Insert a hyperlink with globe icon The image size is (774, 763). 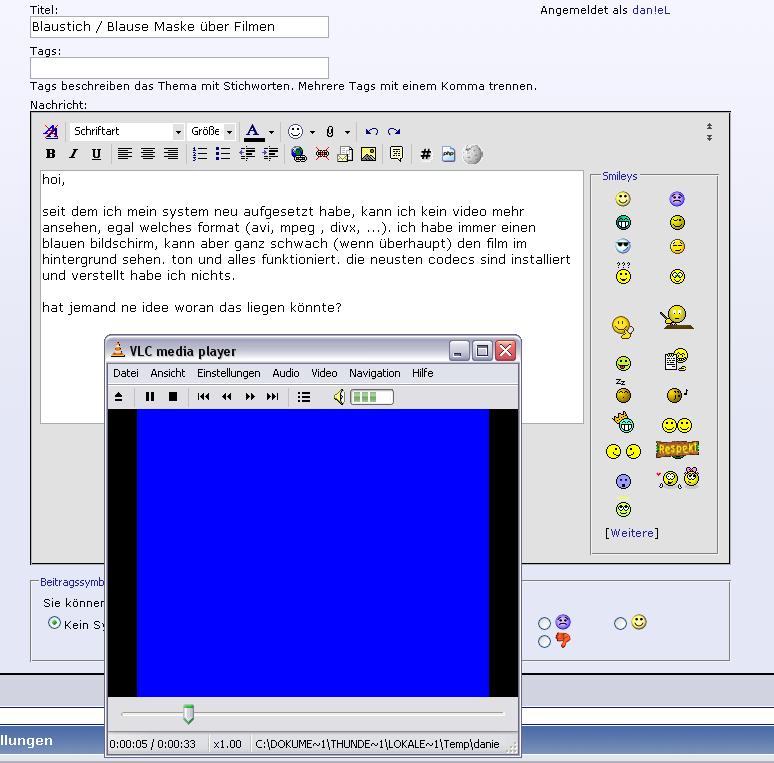pos(299,154)
